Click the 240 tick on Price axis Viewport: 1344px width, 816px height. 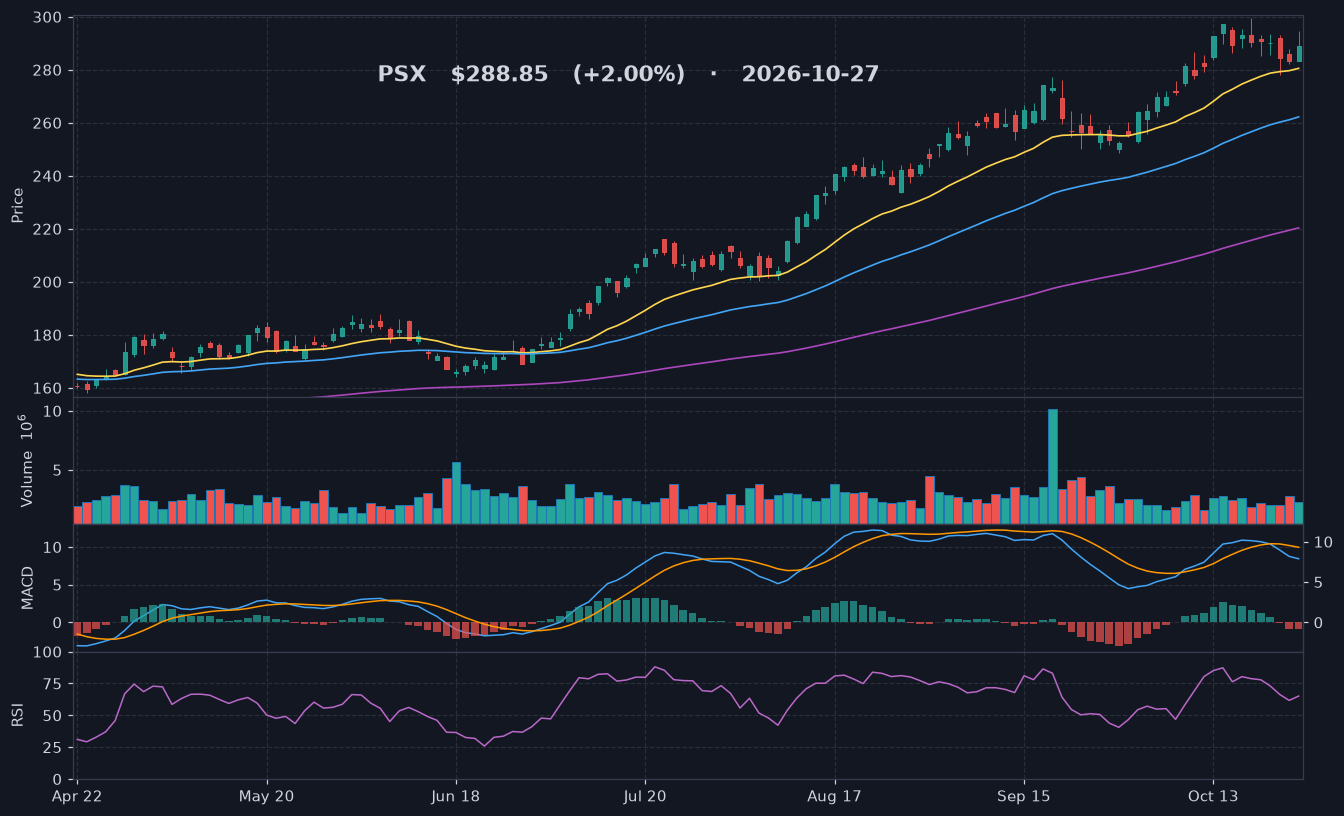pyautogui.click(x=47, y=177)
